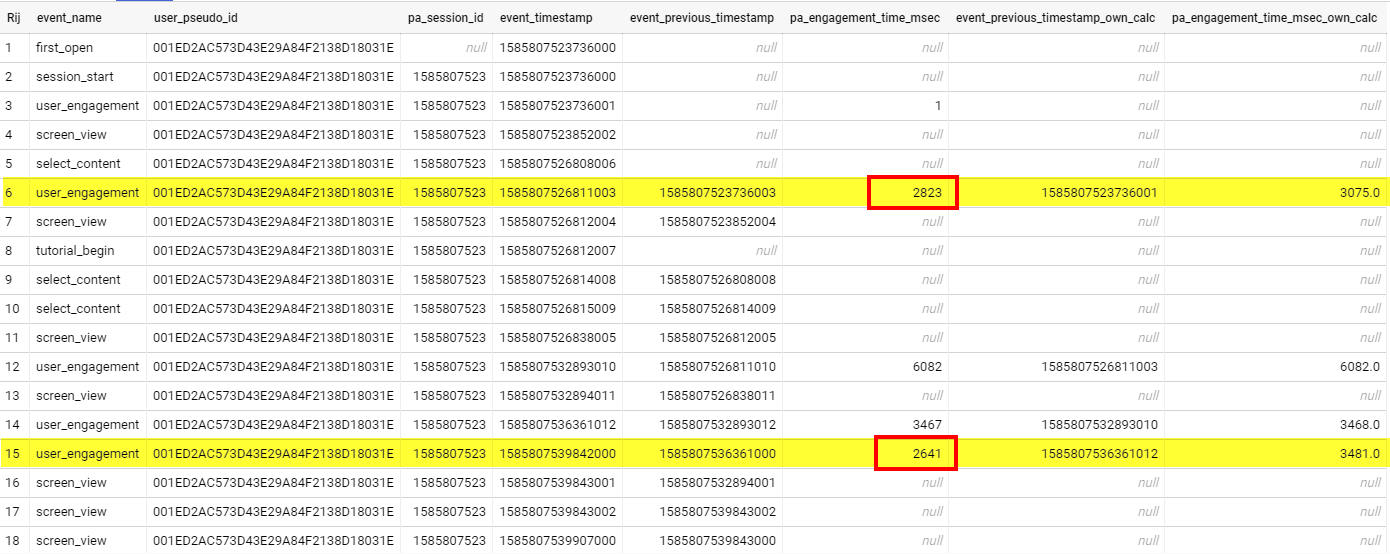Click the event_previous_timestamp column header

coord(702,19)
